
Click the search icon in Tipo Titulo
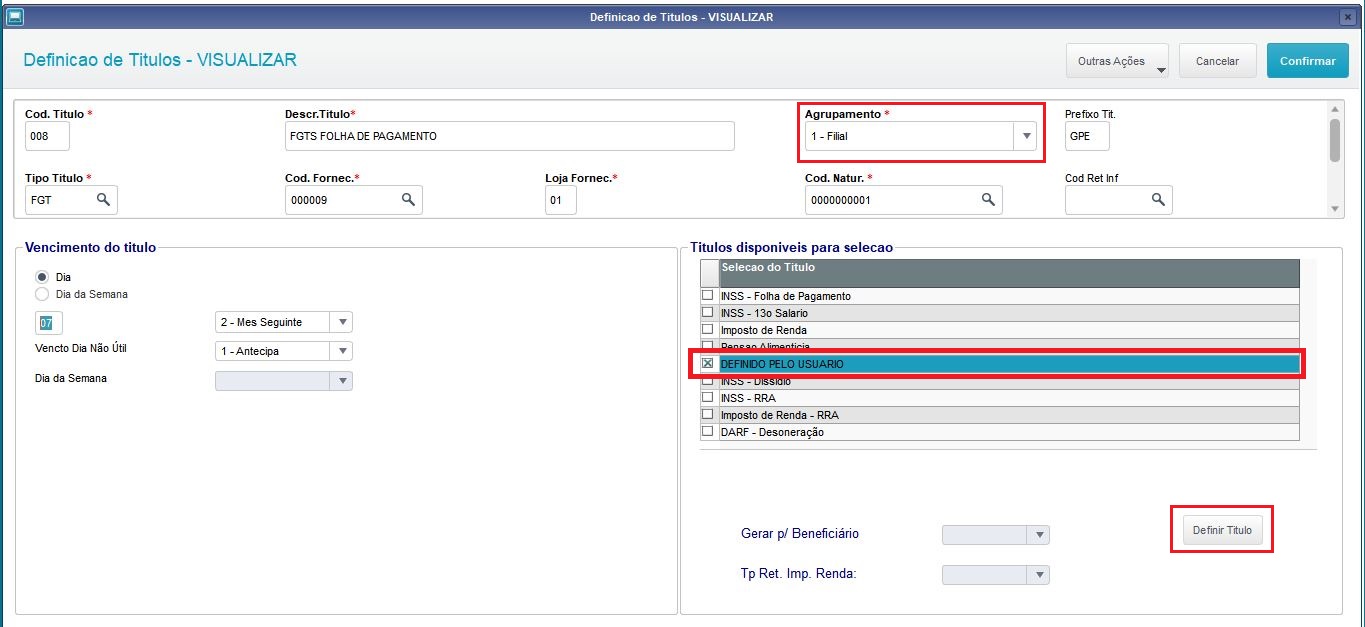(103, 200)
